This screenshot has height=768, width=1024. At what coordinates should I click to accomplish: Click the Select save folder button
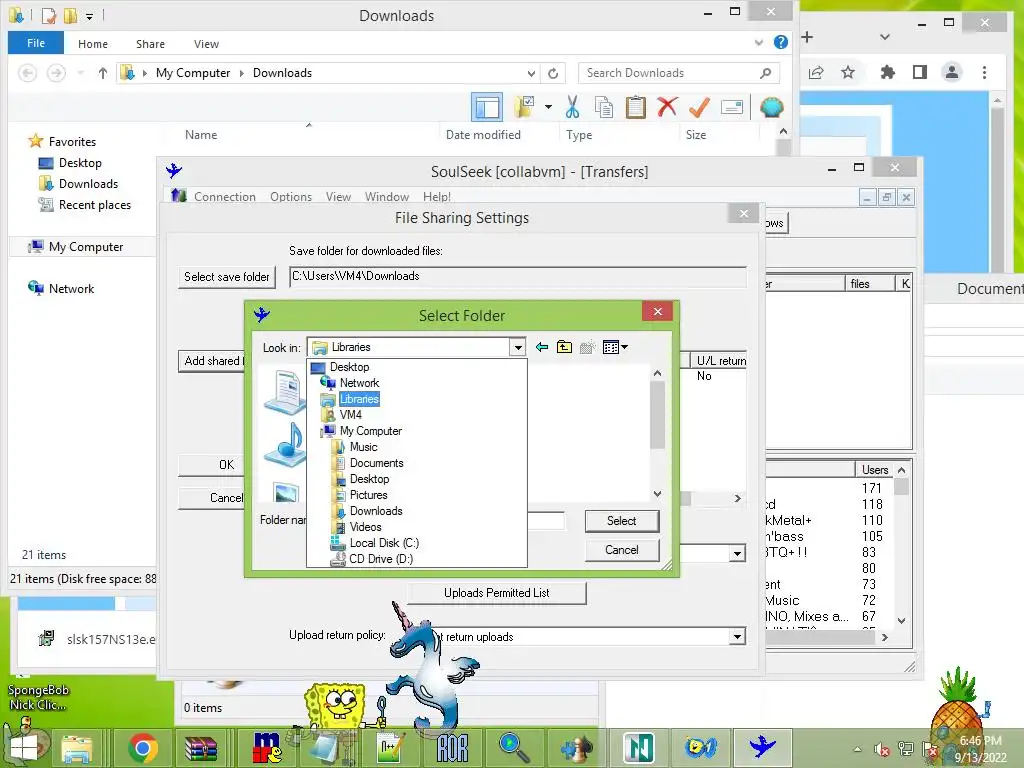[227, 277]
